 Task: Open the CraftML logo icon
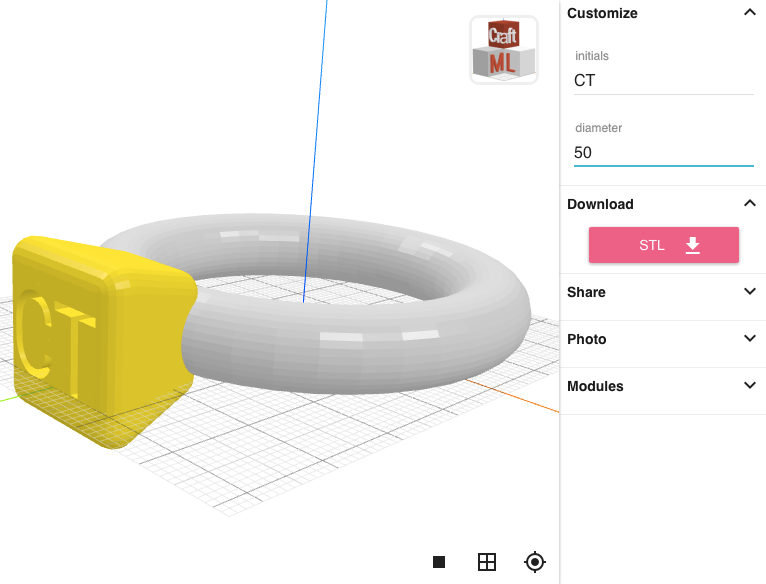504,50
